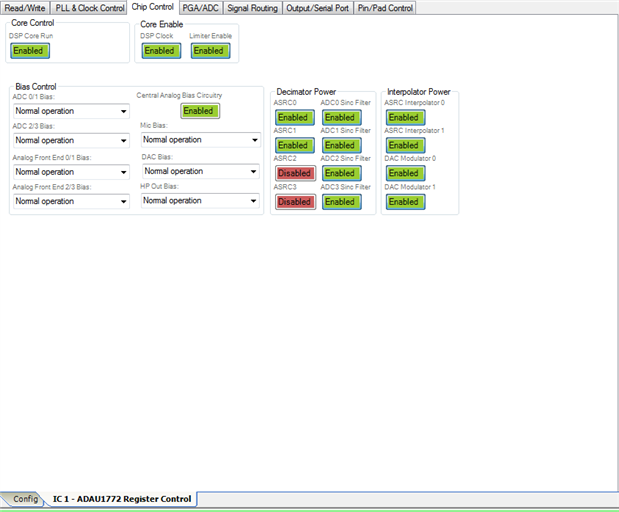
Task: Switch to the Read/Write tab
Action: [24, 8]
